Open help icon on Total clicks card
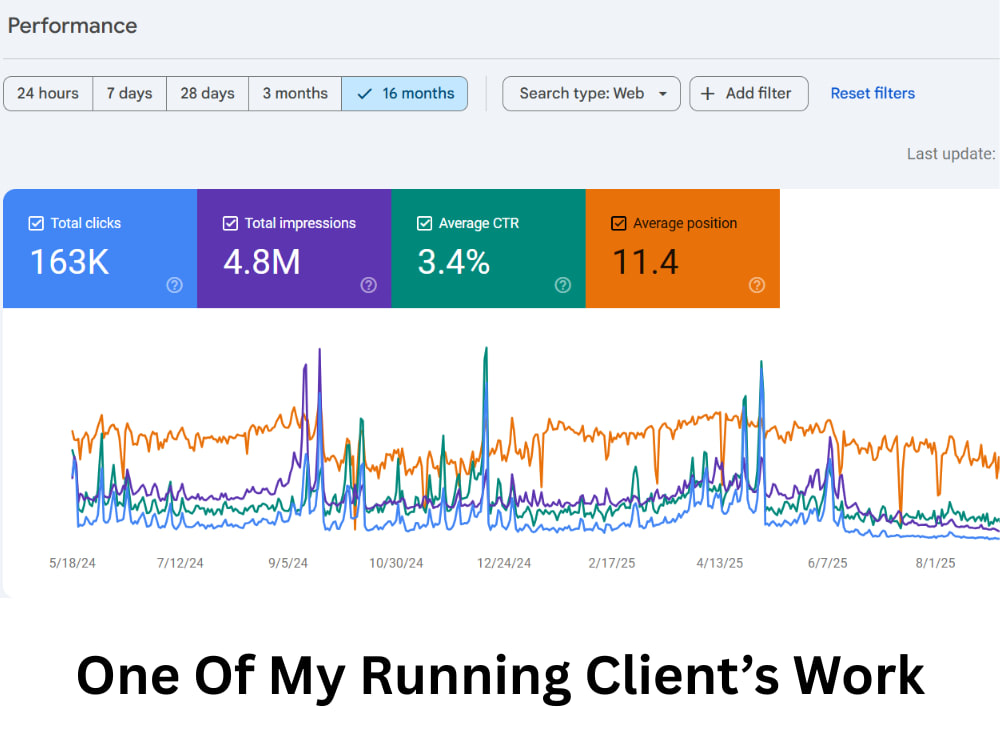1000x750 pixels. click(174, 285)
